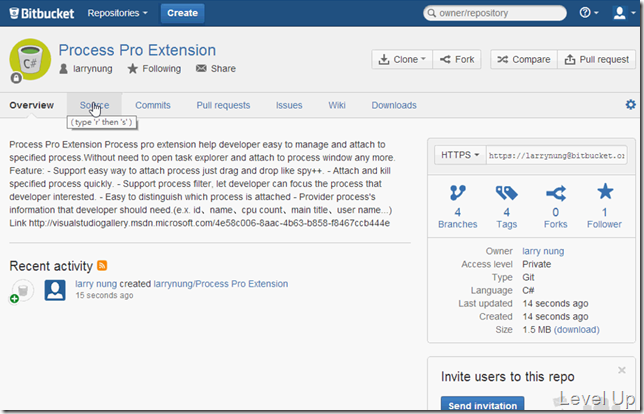The image size is (644, 414).
Task: Click the repository created activity icon
Action: pos(22,291)
